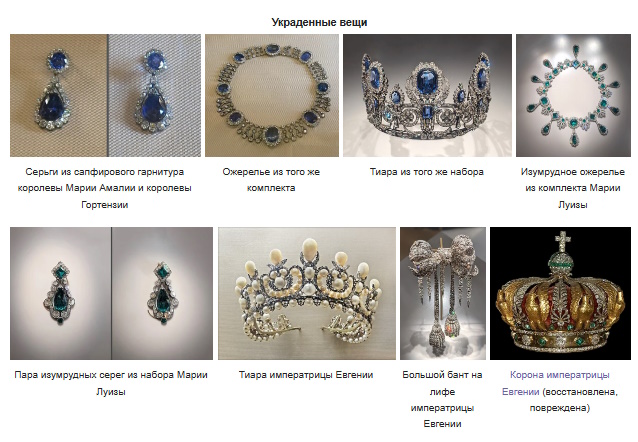Click caption Тиара императрицы Евгении
638x442 pixels.
click(306, 375)
